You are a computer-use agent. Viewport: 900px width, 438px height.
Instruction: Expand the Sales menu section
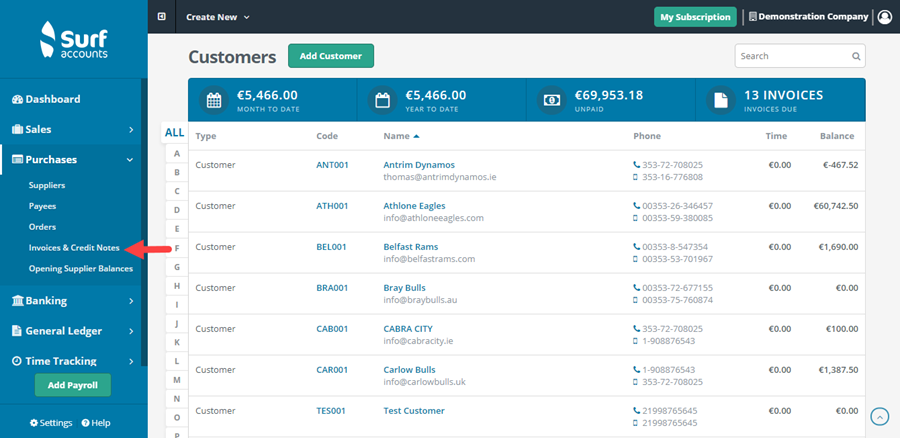[73, 129]
